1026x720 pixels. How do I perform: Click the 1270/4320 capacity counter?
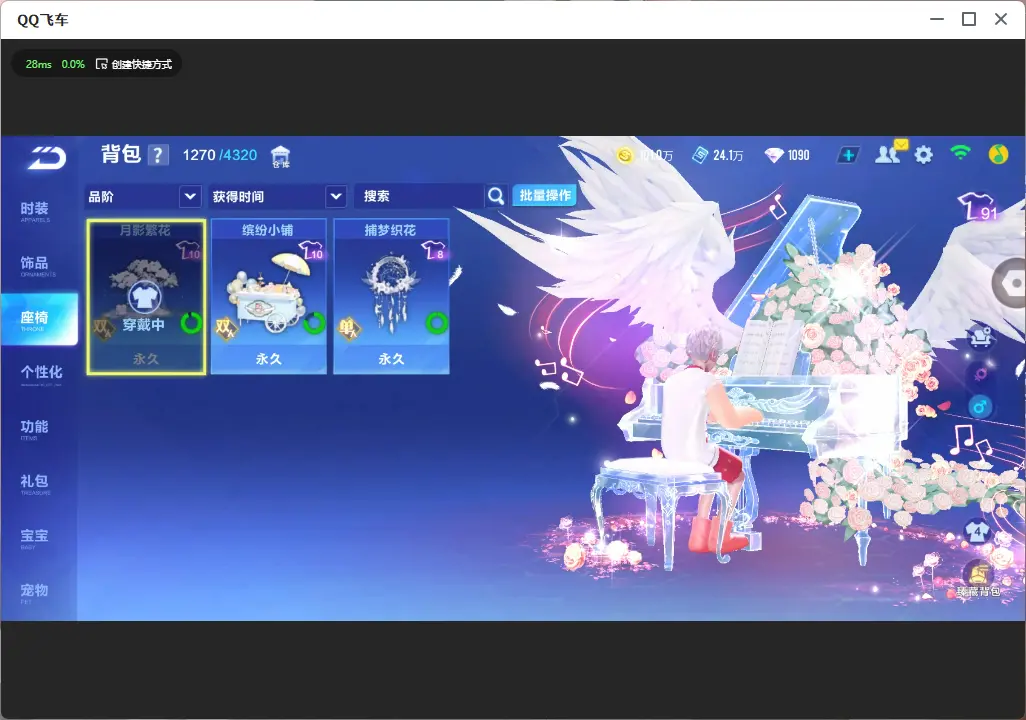(x=220, y=155)
